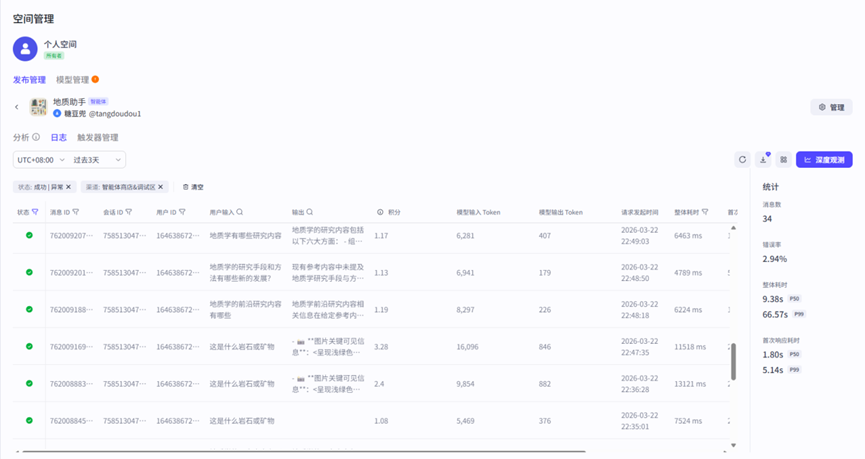The image size is (865, 459).
Task: Go back using the left arrow
Action: [x=17, y=107]
